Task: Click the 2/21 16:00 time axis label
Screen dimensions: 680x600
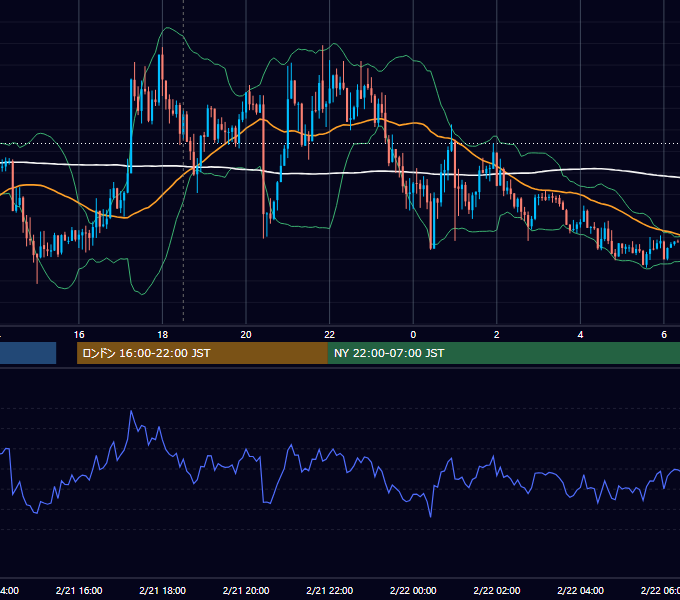Action: click(x=79, y=590)
